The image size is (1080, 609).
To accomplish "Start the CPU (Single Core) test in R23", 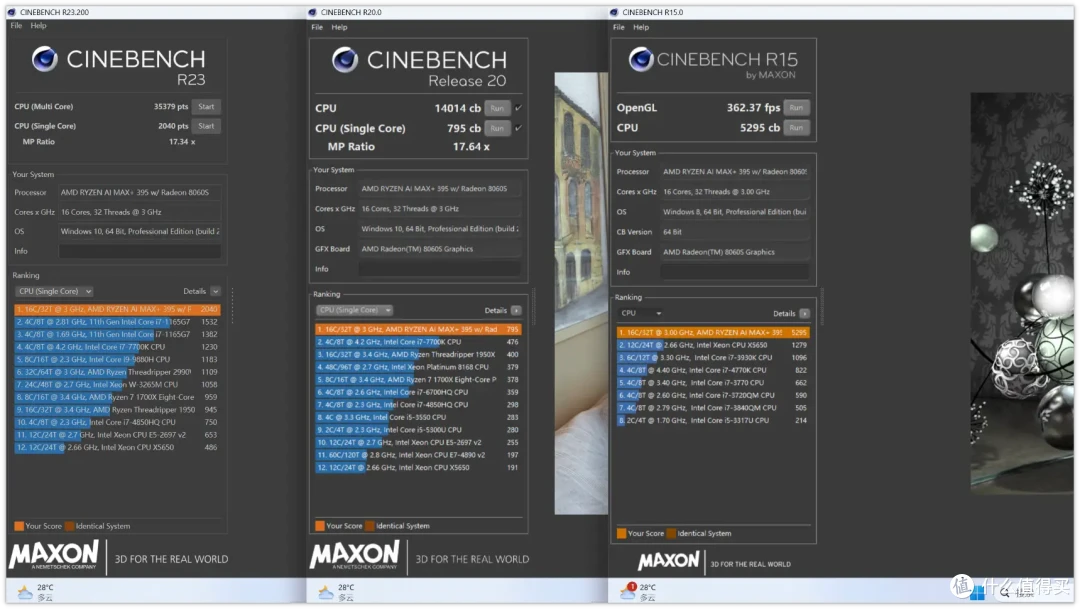I will coord(206,126).
